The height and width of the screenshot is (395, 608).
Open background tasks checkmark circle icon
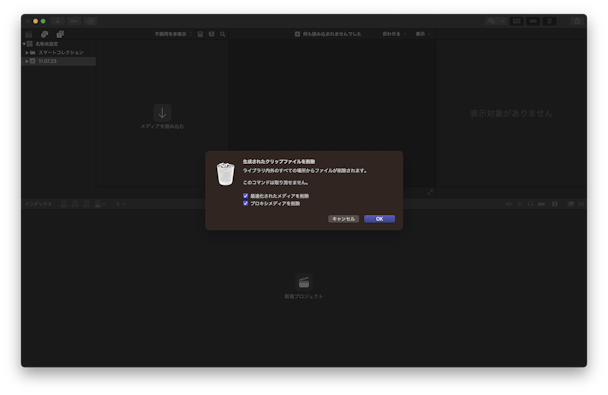click(90, 21)
